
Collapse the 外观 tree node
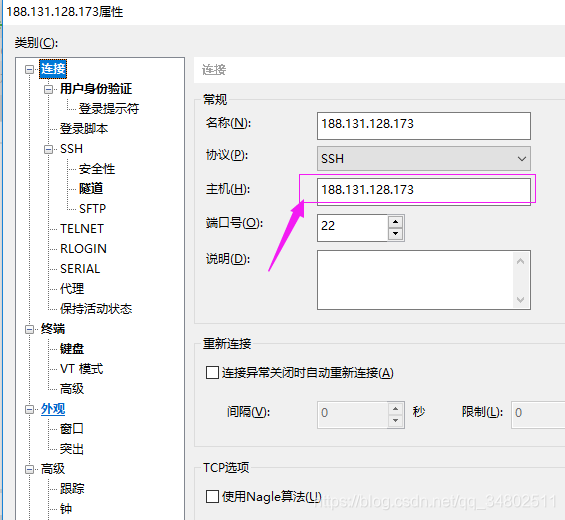coord(30,409)
